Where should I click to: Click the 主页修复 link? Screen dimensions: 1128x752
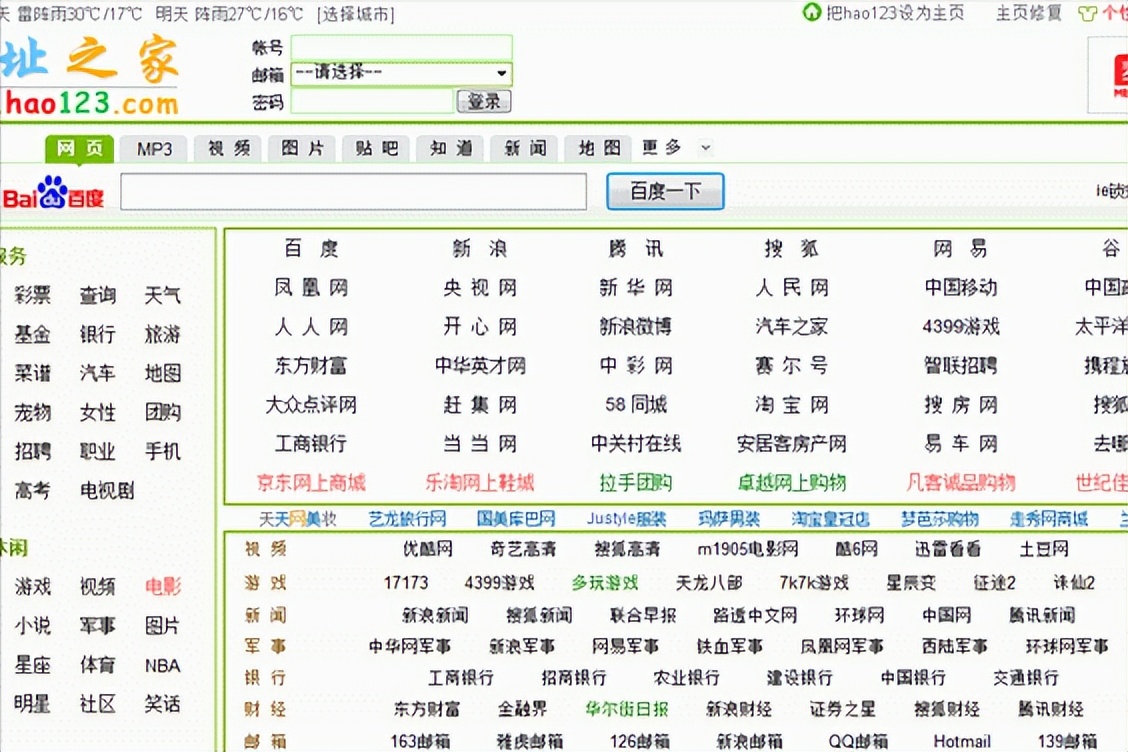(x=1028, y=12)
